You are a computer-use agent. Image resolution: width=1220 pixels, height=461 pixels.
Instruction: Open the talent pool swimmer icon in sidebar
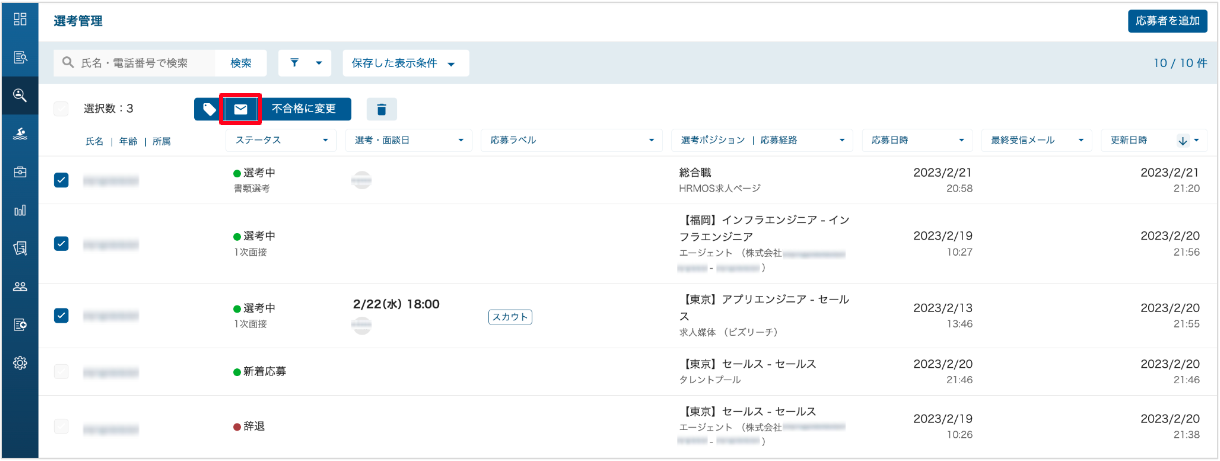pyautogui.click(x=19, y=134)
